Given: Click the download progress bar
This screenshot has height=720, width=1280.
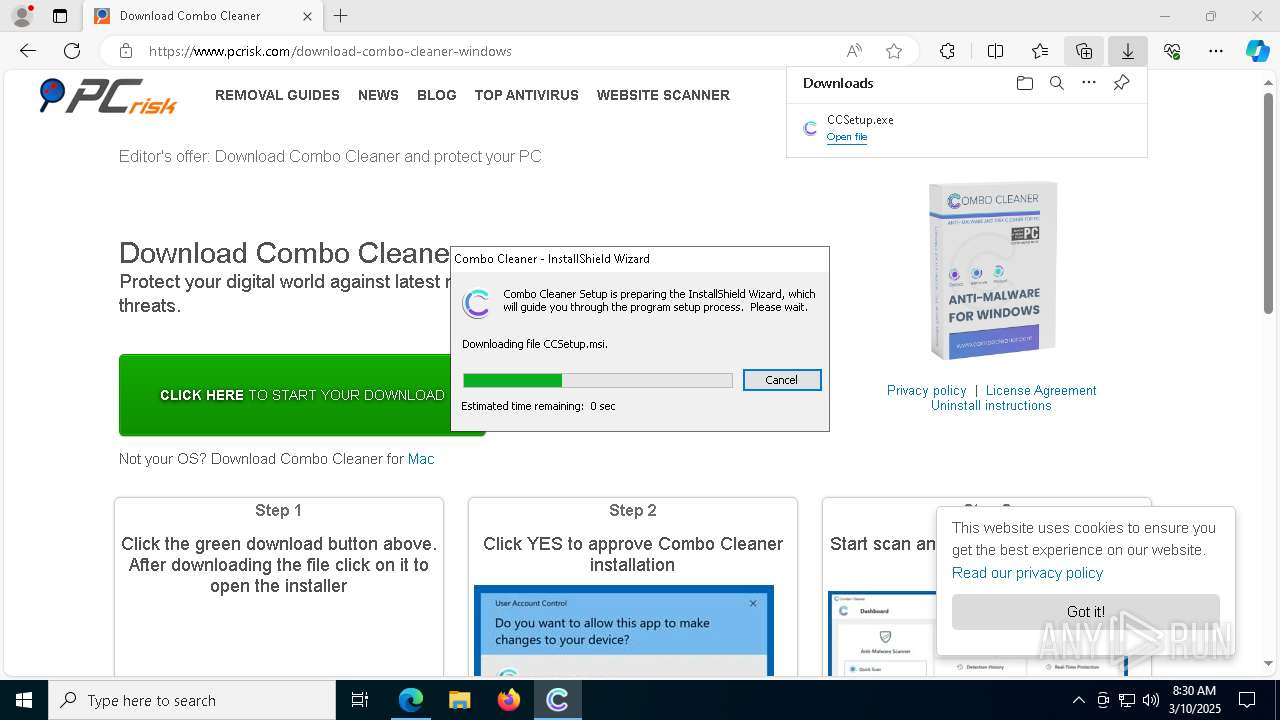Looking at the screenshot, I should point(598,380).
